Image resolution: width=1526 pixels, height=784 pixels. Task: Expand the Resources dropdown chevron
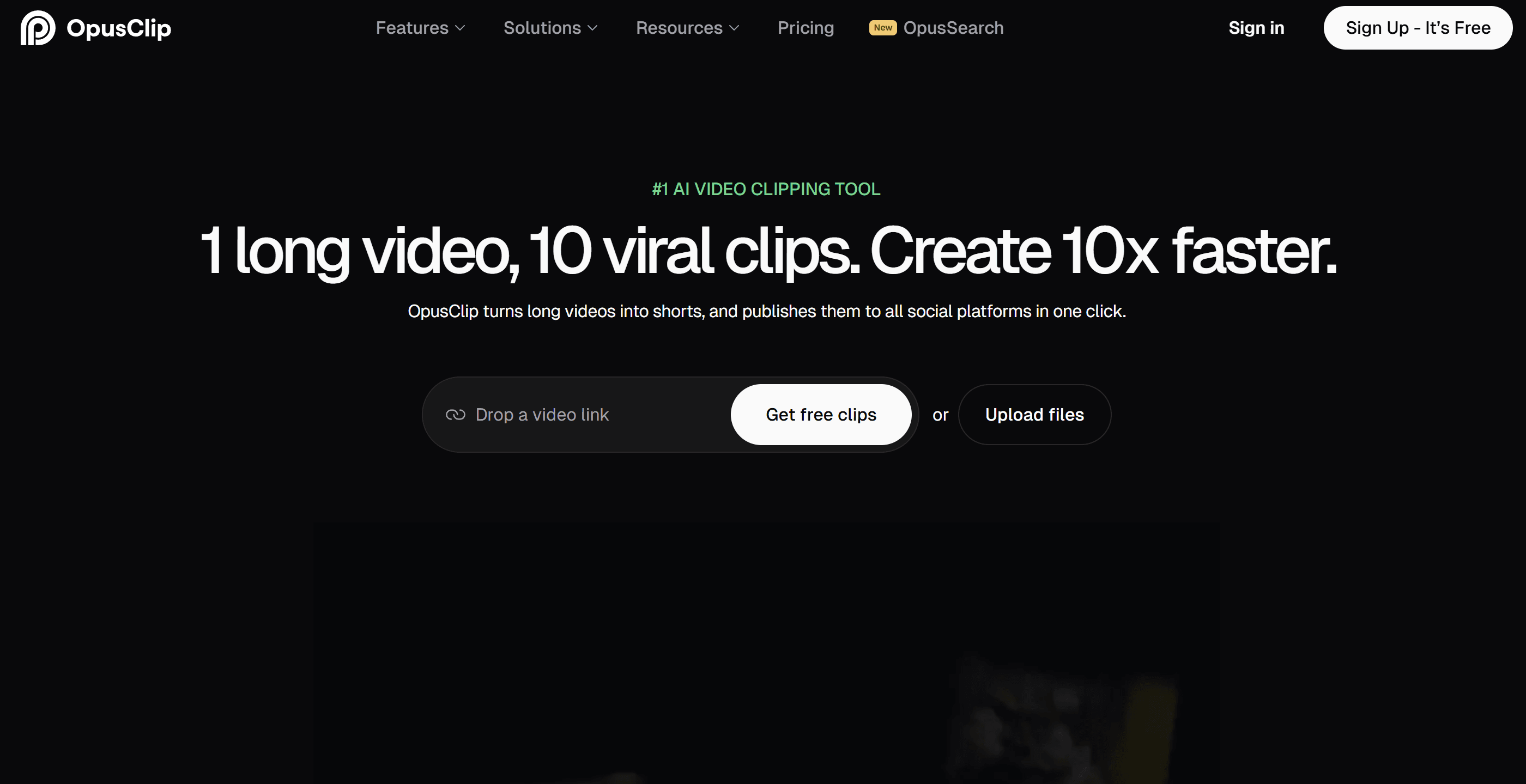734,28
